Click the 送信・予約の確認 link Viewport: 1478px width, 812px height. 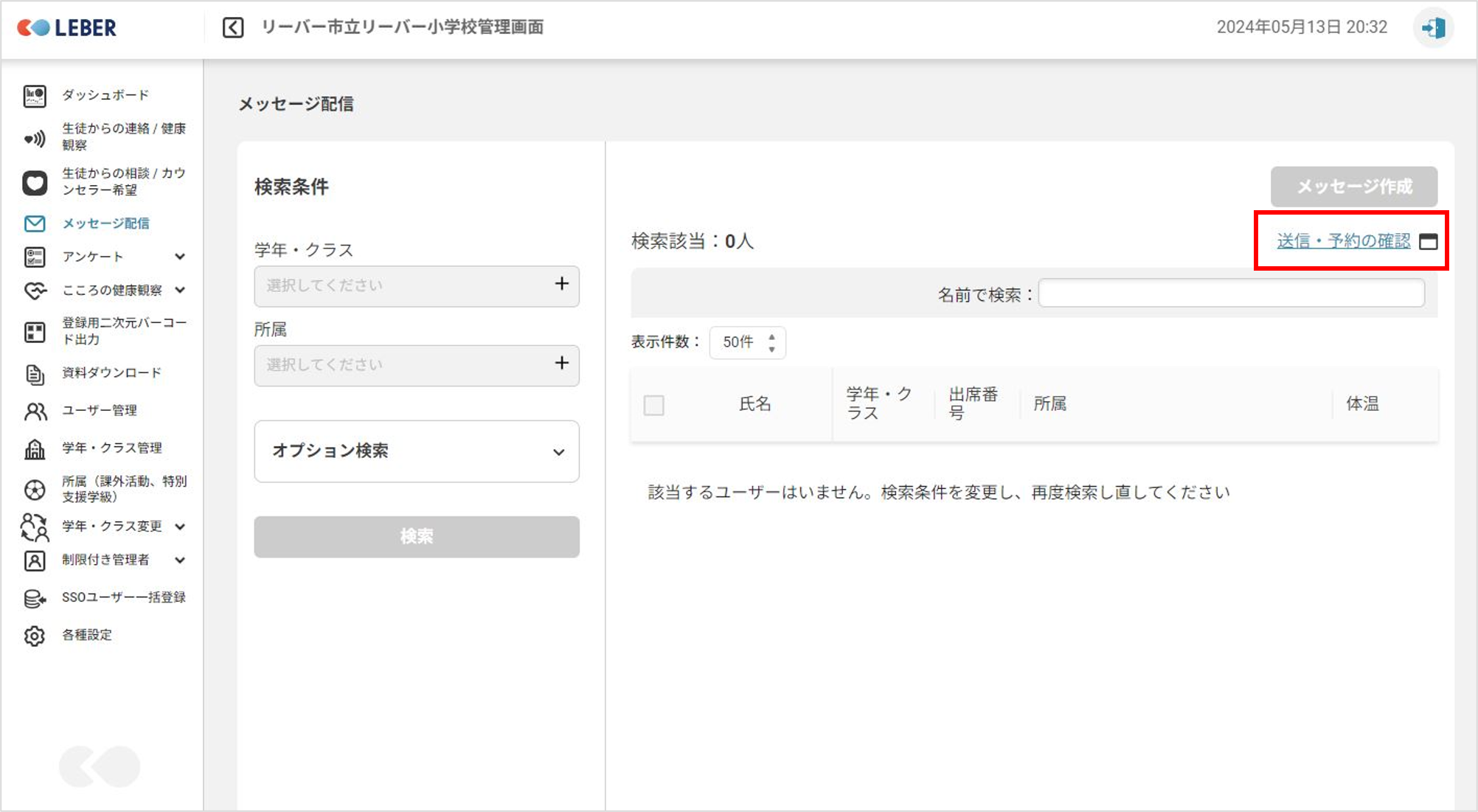click(x=1343, y=241)
